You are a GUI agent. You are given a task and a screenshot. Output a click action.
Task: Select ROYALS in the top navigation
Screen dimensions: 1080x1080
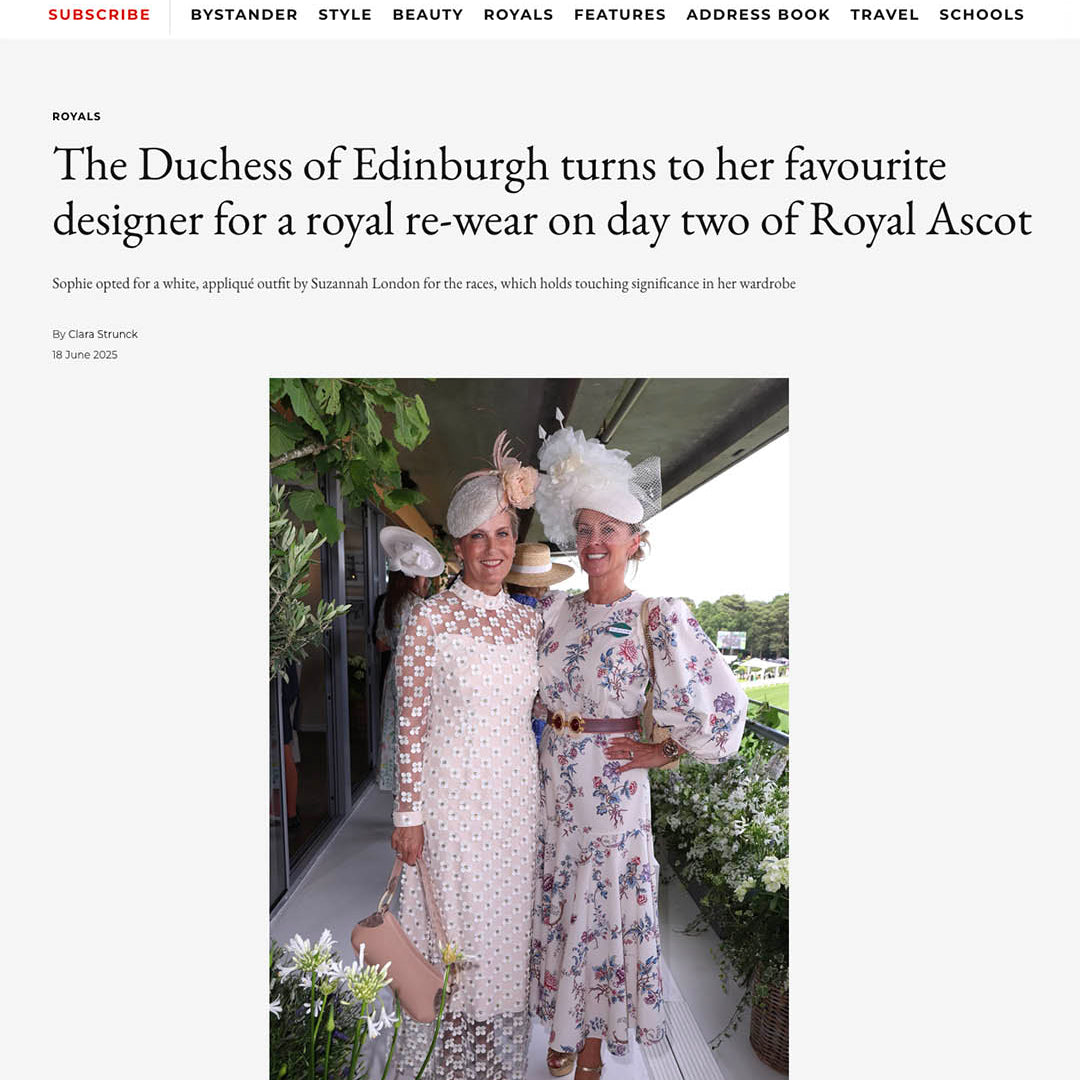(x=519, y=14)
